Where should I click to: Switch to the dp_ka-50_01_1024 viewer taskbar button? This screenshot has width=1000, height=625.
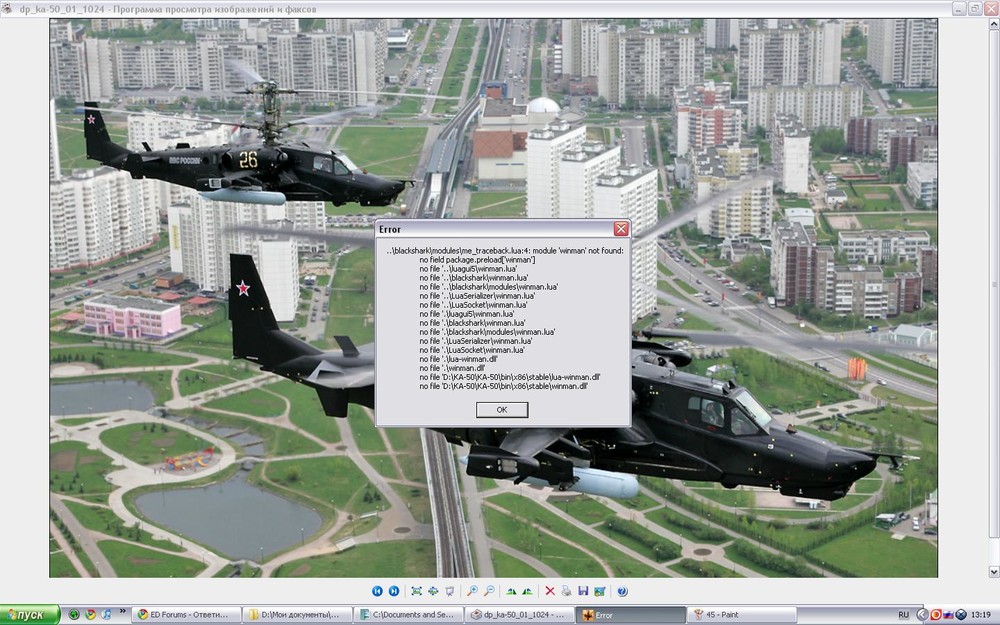click(520, 615)
